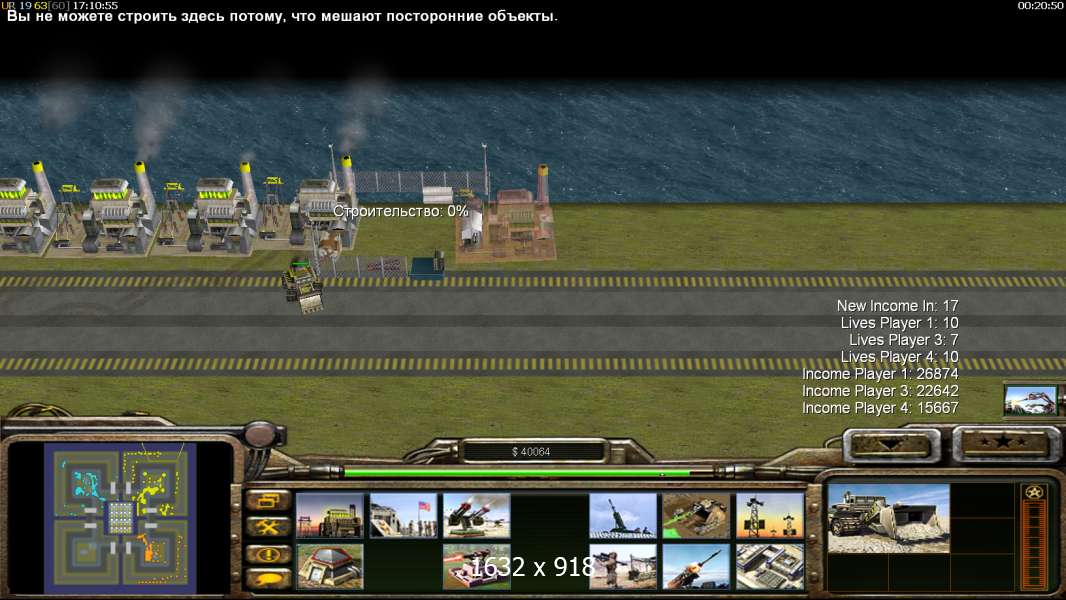Click the radar minimap
1066x600 pixels.
[120, 518]
